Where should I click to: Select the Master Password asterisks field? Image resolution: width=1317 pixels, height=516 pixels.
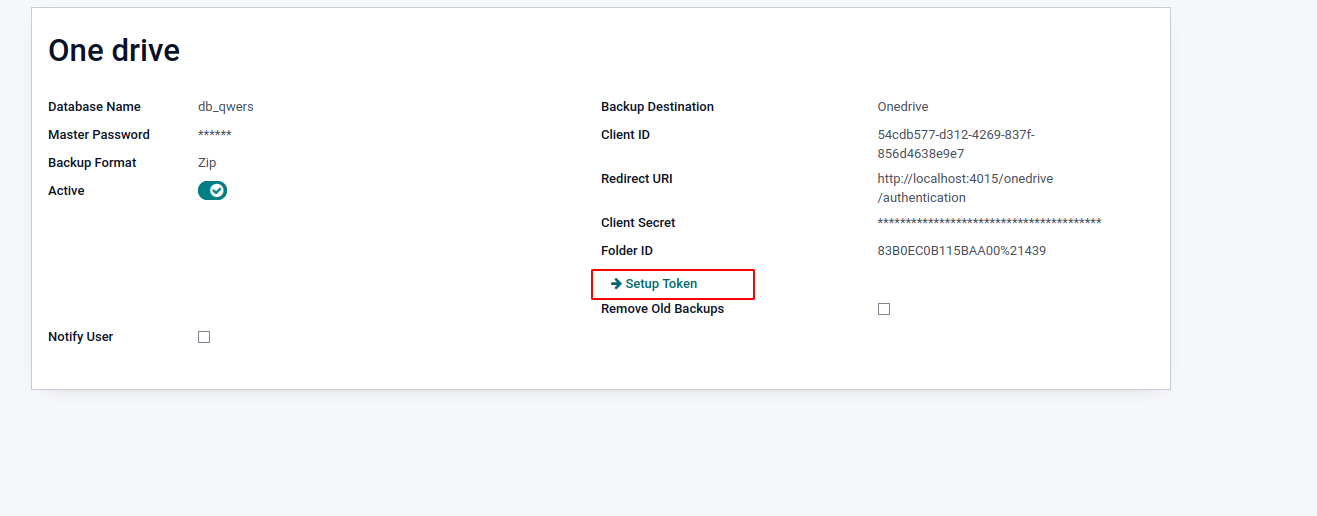coord(215,135)
